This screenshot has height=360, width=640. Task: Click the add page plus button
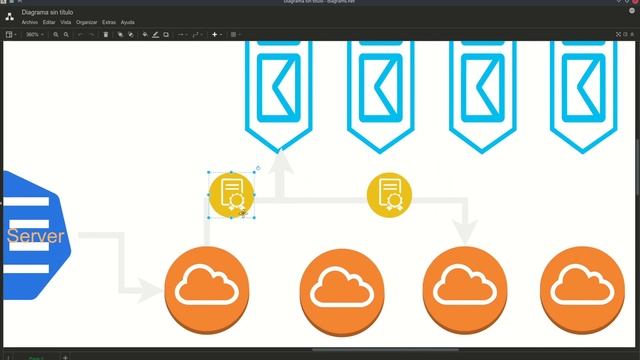[65, 358]
